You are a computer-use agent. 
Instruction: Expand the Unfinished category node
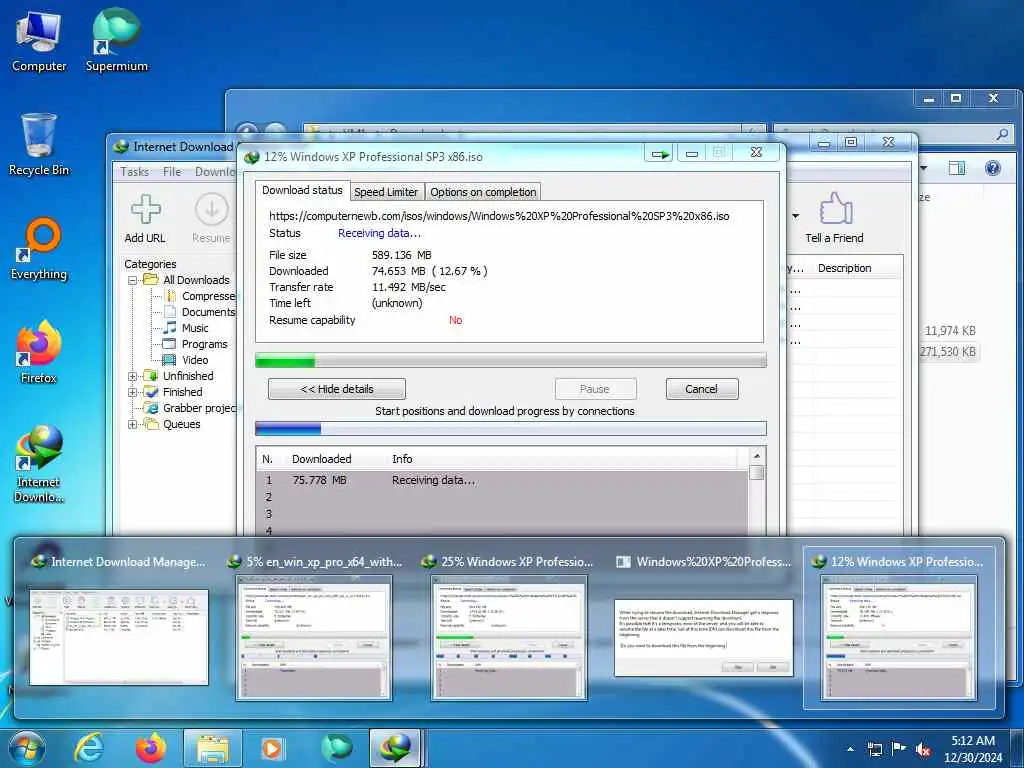[x=132, y=376]
